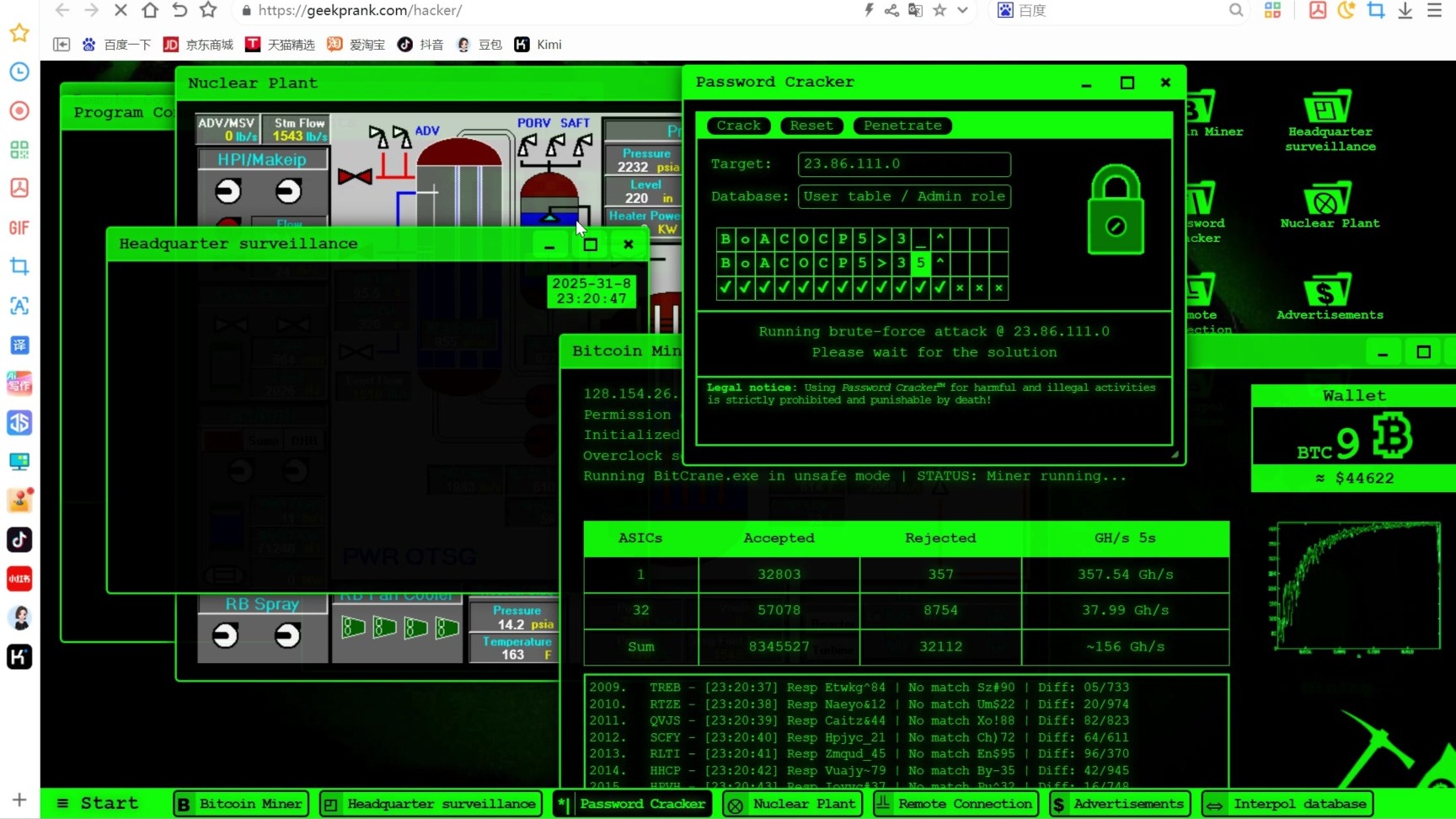Click the Crack button
Viewport: 1456px width, 819px height.
[x=738, y=126]
